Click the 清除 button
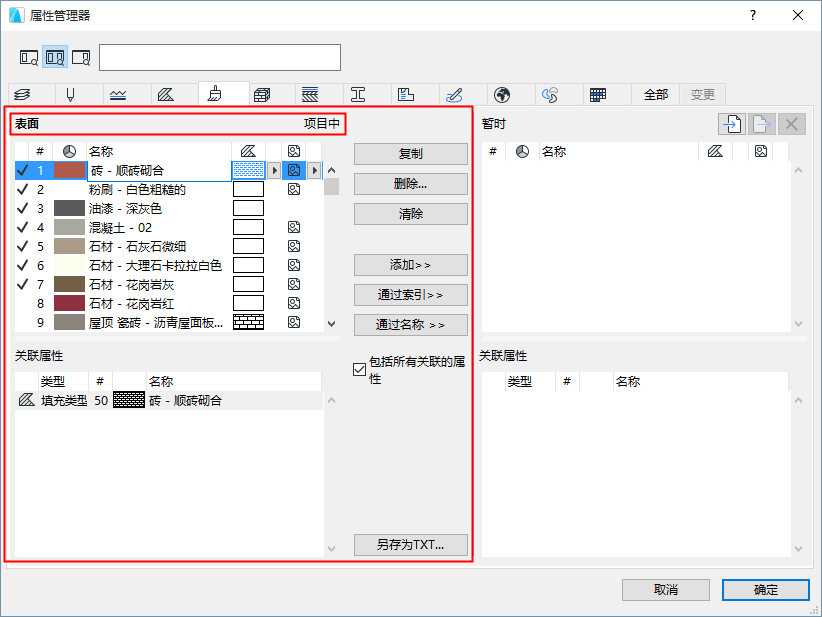The width and height of the screenshot is (822, 617). [410, 214]
